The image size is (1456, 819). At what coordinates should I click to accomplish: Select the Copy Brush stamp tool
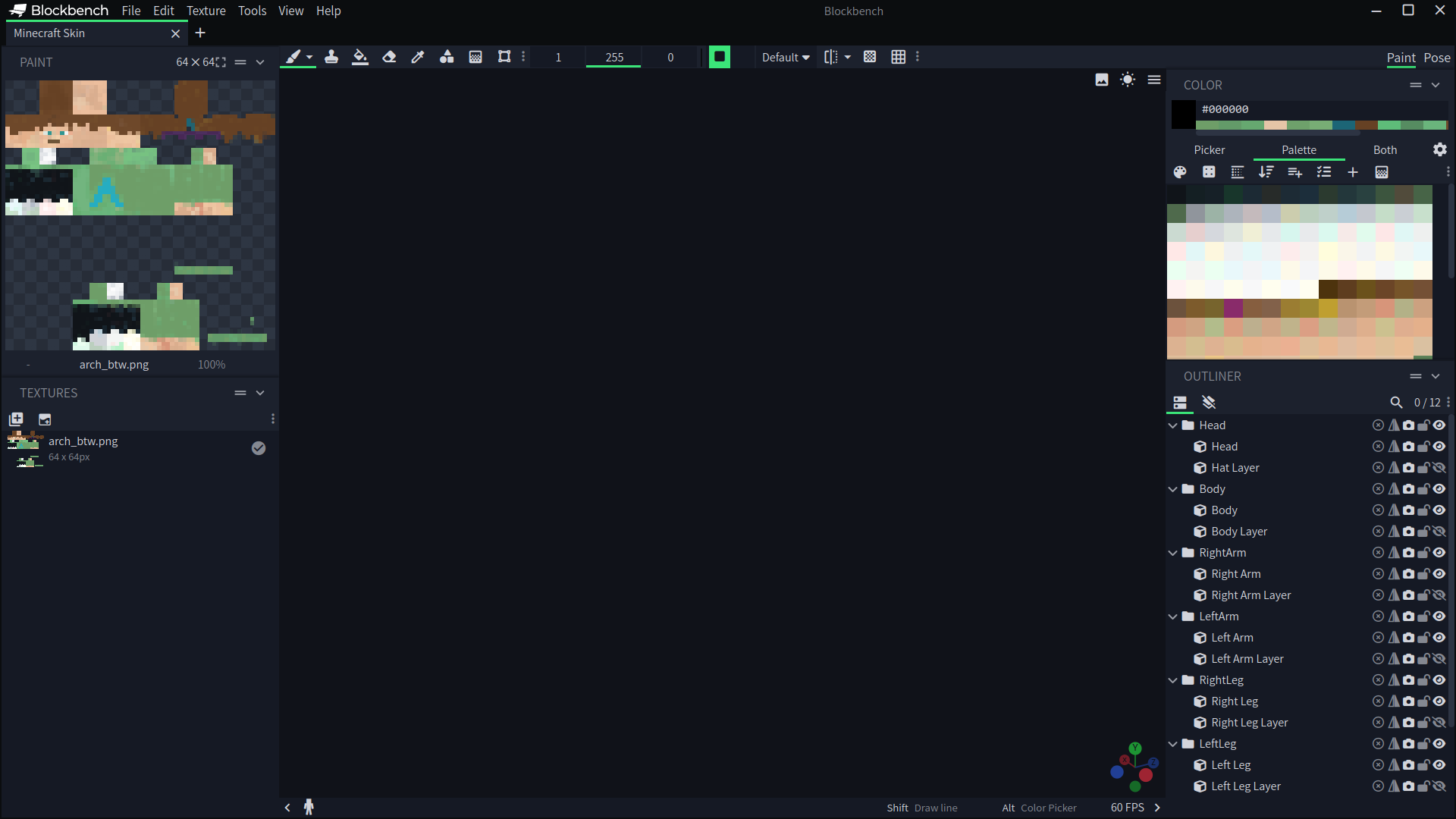coord(331,57)
